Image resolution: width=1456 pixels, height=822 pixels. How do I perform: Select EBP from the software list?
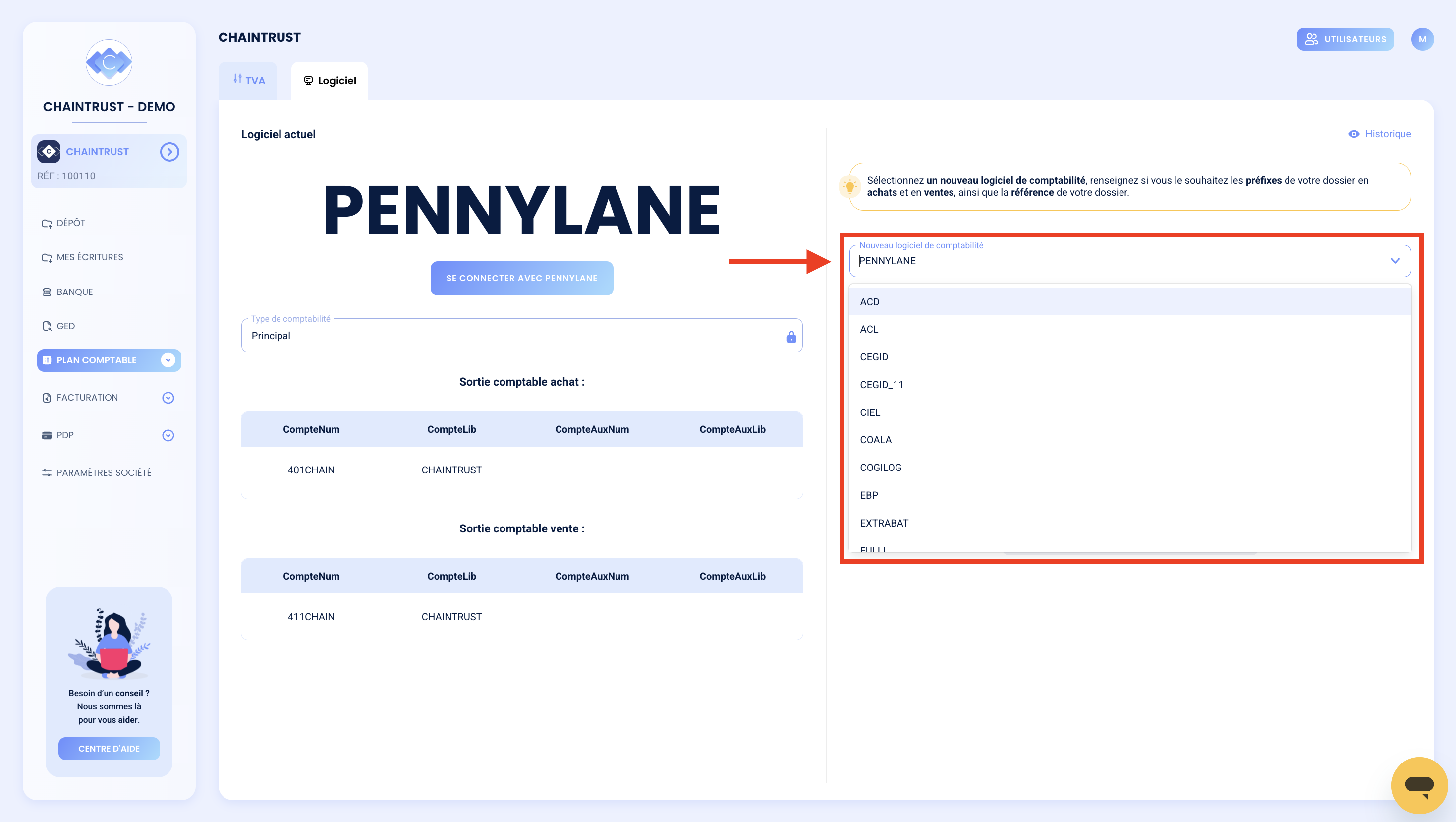coord(1130,495)
